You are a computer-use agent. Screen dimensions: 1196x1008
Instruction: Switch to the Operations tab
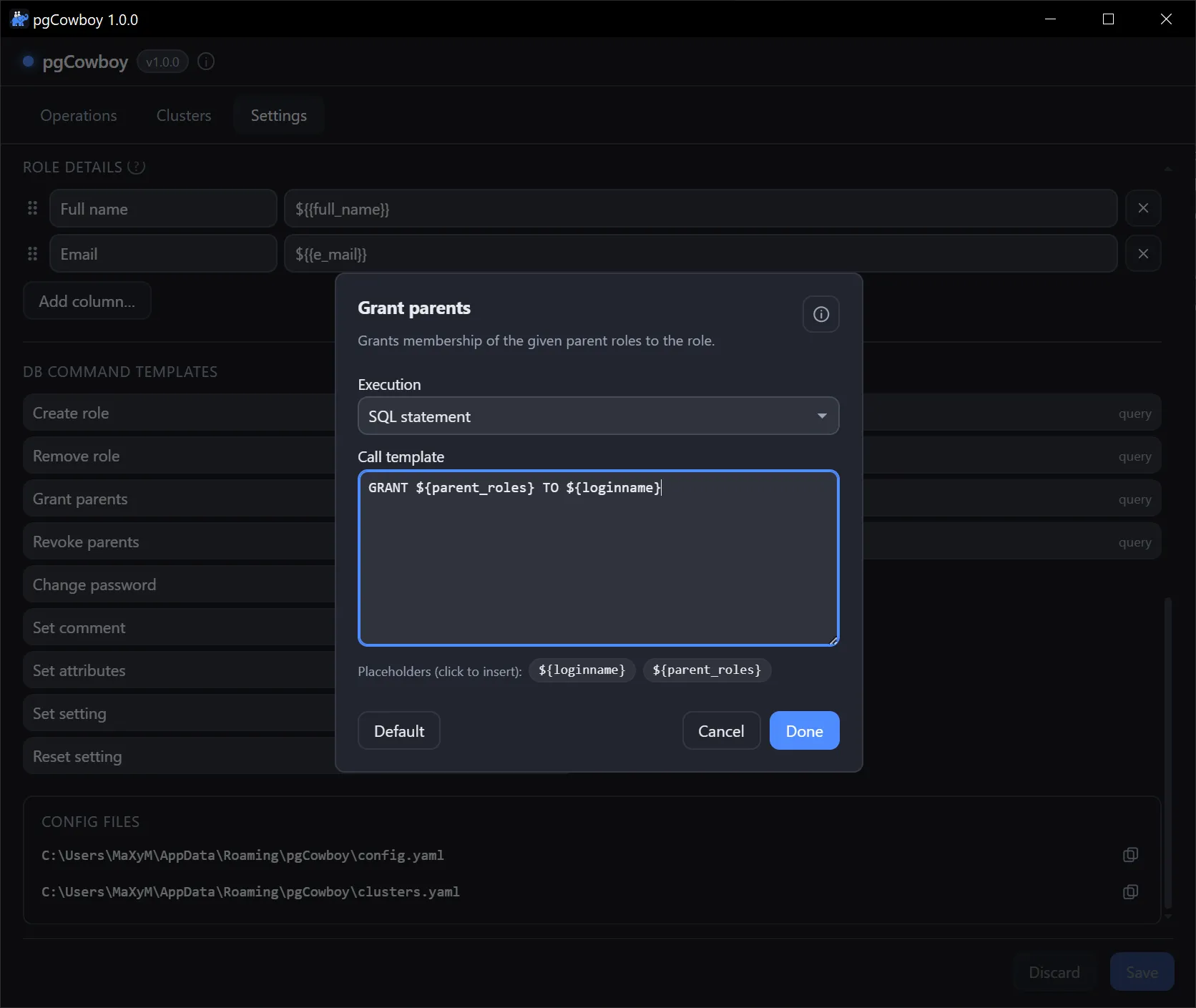coord(79,115)
